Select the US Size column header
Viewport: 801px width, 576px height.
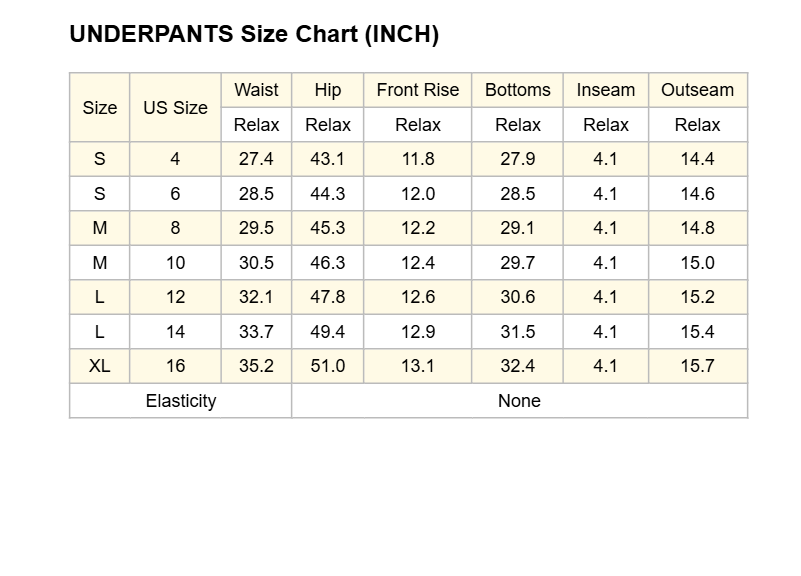coord(175,107)
